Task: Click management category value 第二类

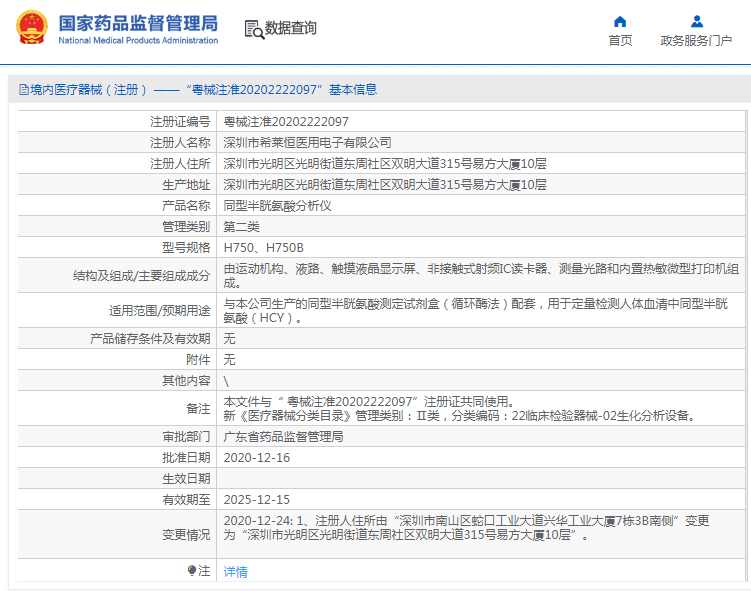Action: tap(241, 227)
